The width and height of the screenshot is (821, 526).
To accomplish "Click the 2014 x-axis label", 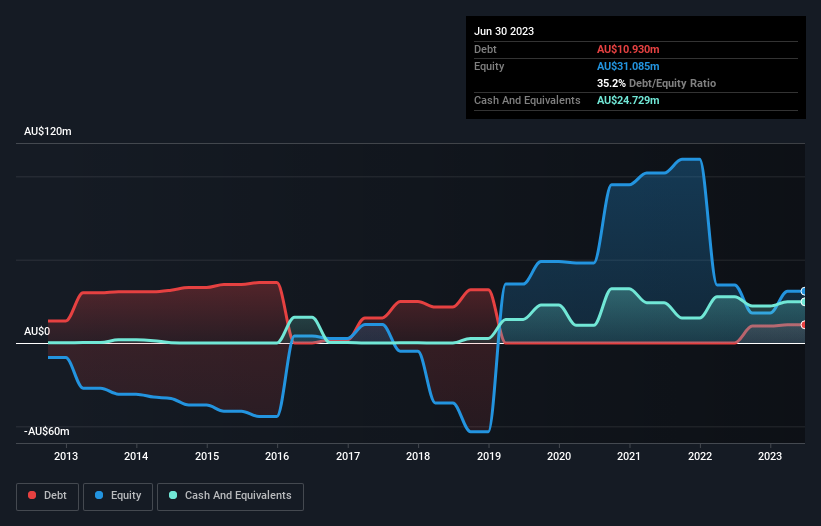I will 136,456.
